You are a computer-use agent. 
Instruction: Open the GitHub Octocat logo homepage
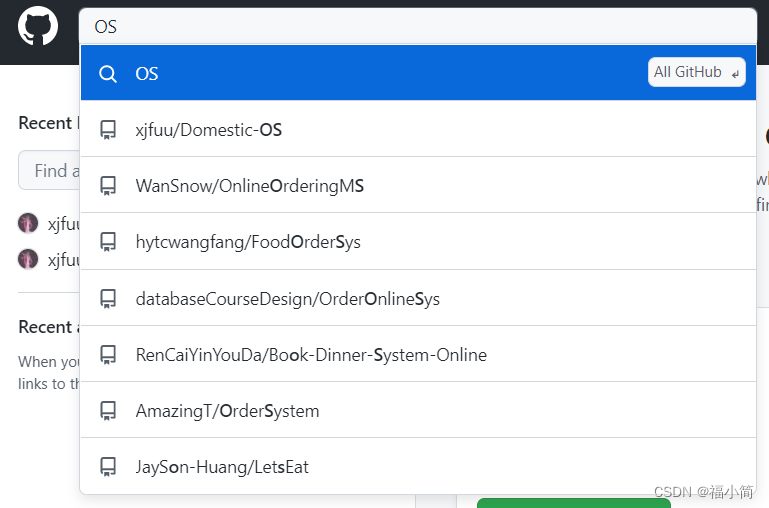click(x=38, y=26)
